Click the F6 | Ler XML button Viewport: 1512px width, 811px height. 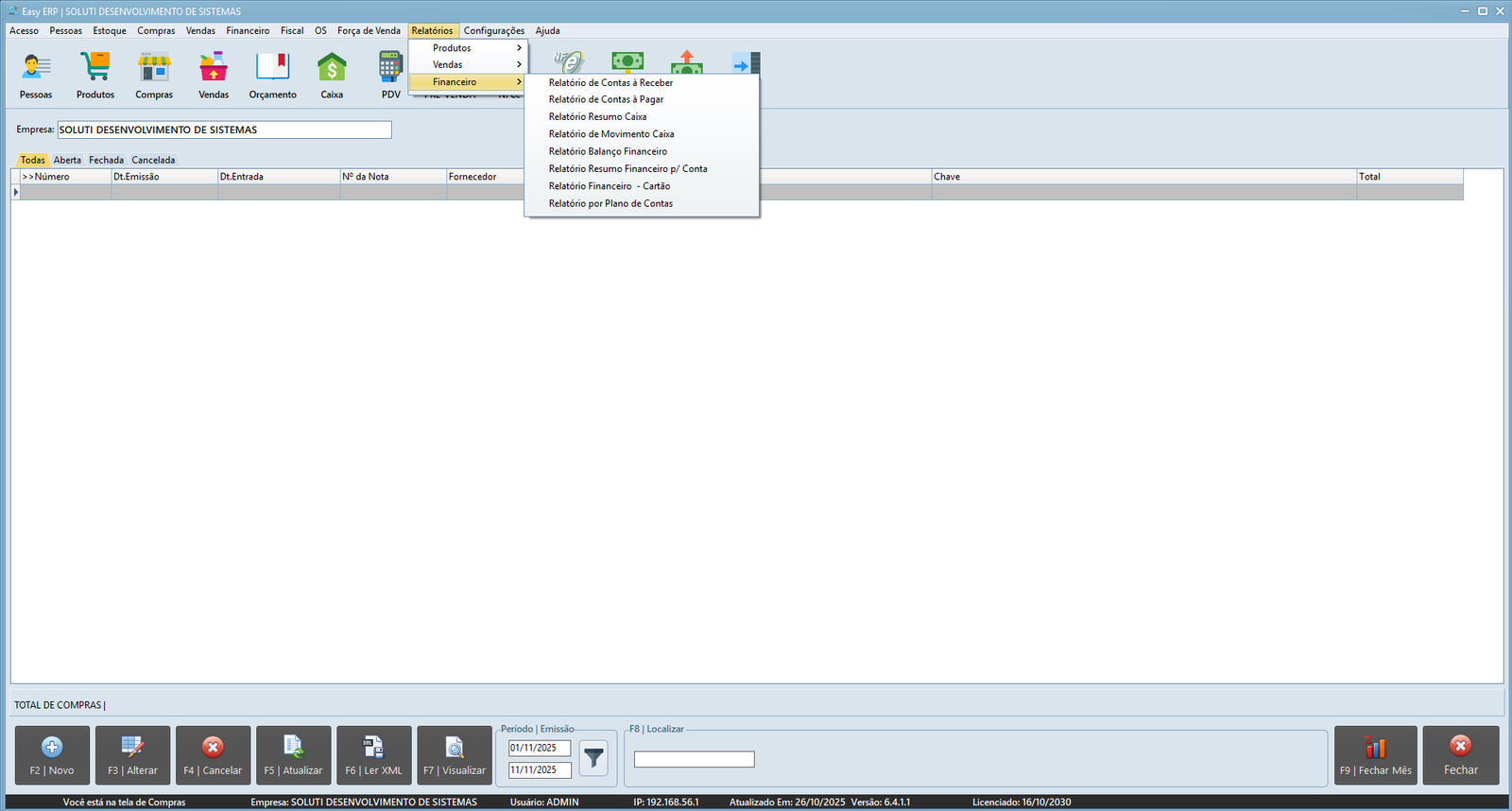pos(373,755)
